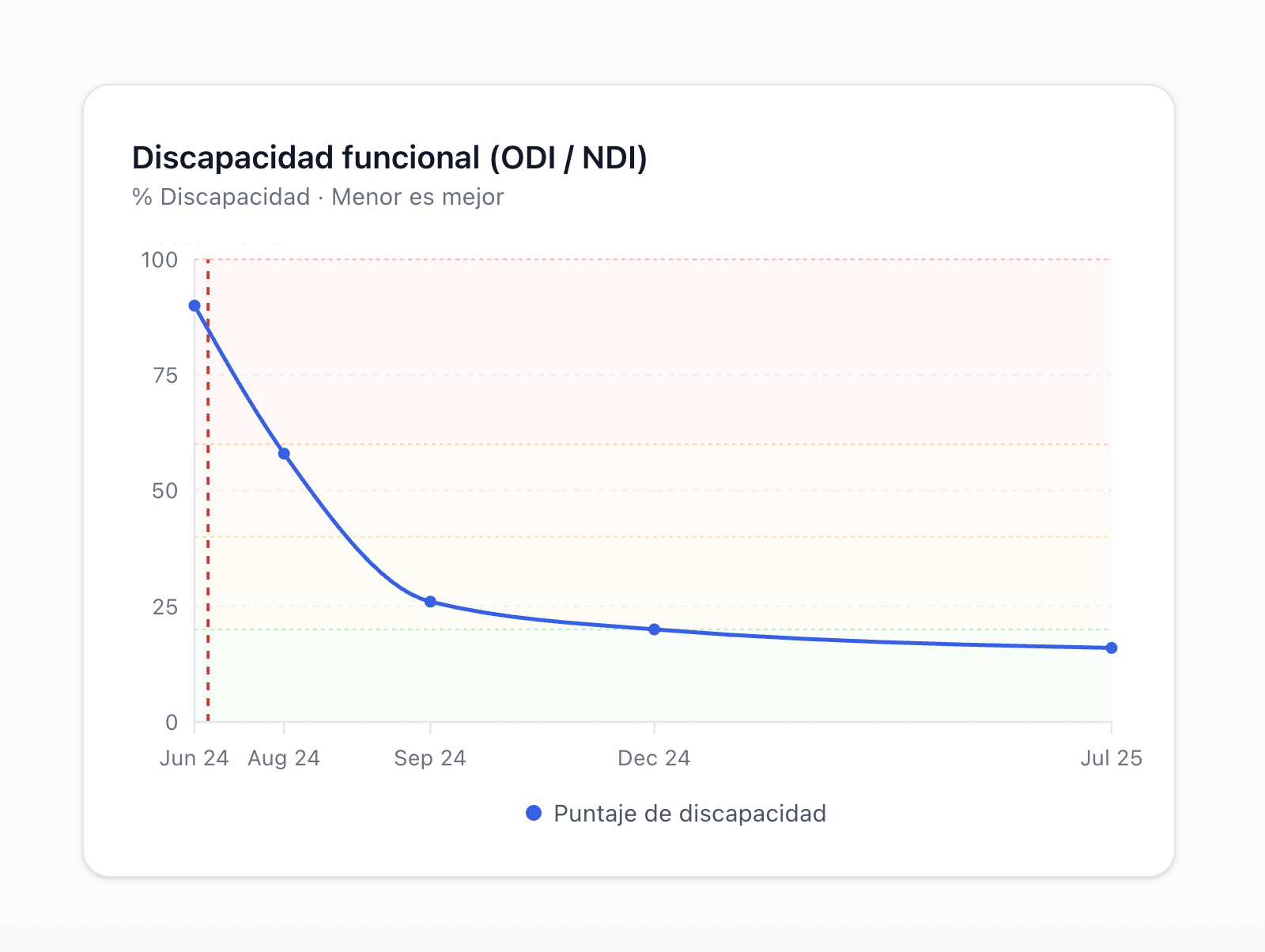Click the 75 y-axis tick label
Viewport: 1265px width, 952px height.
[165, 376]
